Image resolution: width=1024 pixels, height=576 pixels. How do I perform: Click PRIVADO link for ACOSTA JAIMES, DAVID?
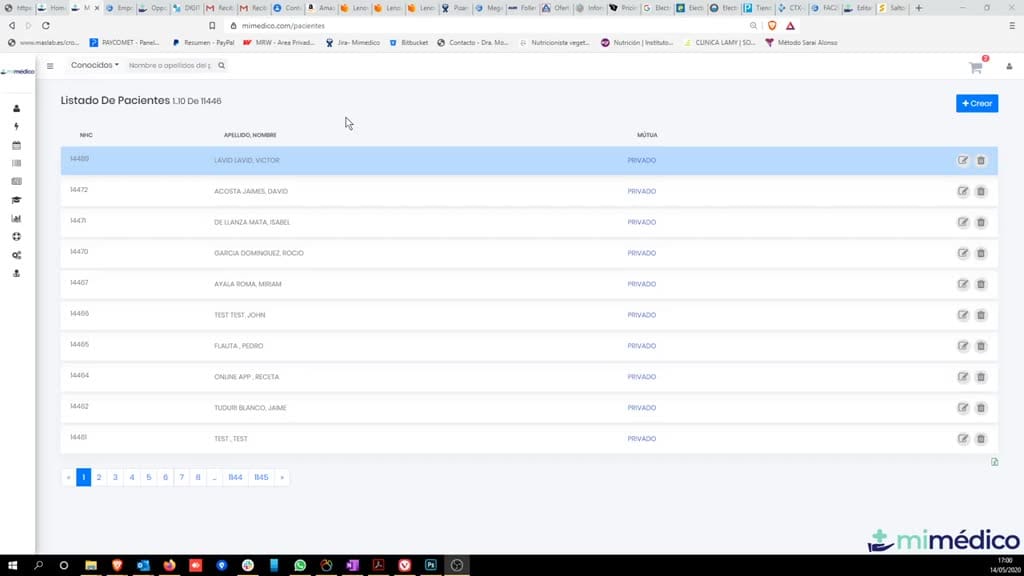point(641,191)
